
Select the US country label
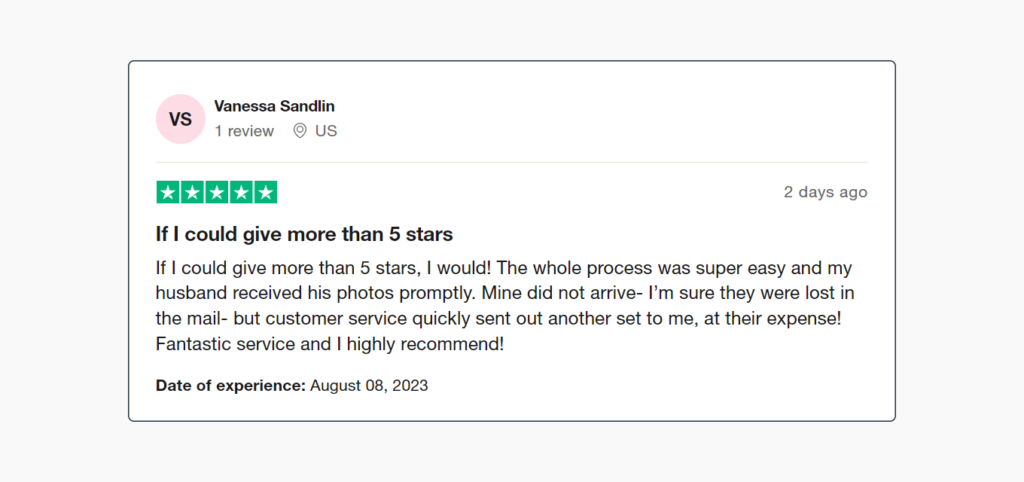pyautogui.click(x=326, y=131)
